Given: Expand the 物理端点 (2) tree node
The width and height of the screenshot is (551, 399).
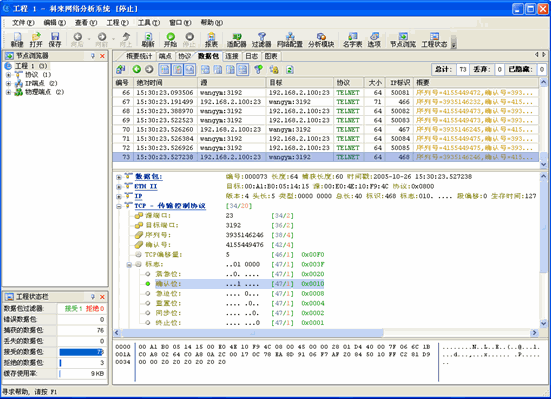Looking at the screenshot, I should pyautogui.click(x=8, y=92).
